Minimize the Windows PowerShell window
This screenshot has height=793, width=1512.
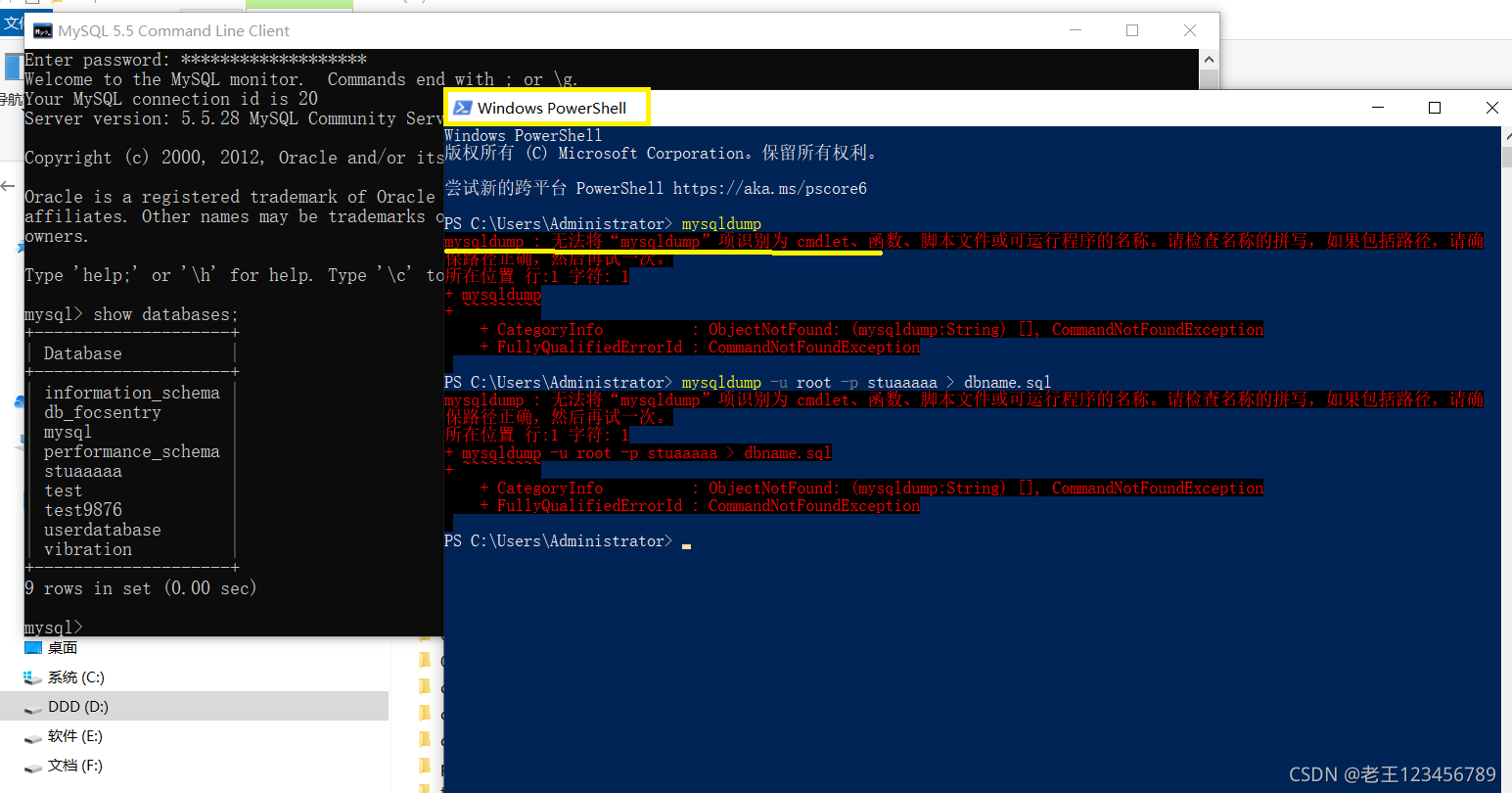[1378, 108]
